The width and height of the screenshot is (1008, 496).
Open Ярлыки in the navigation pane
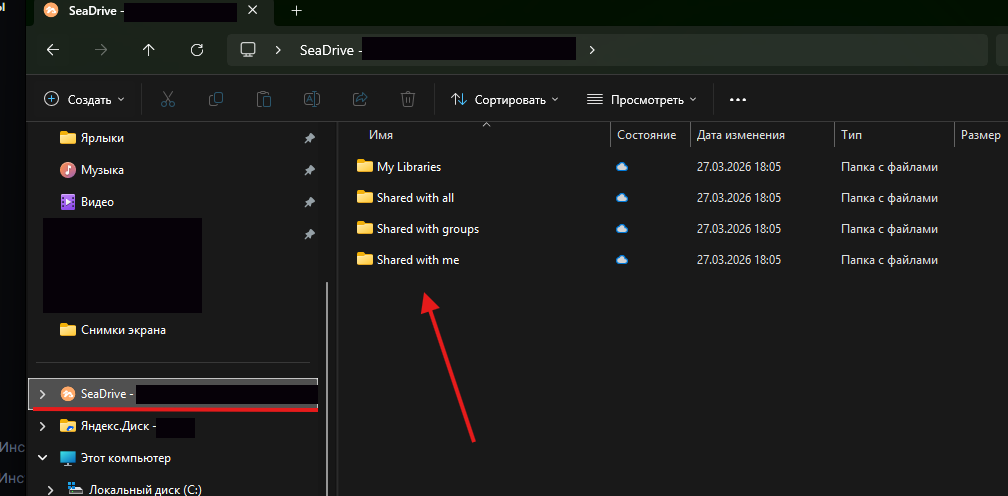tap(102, 137)
